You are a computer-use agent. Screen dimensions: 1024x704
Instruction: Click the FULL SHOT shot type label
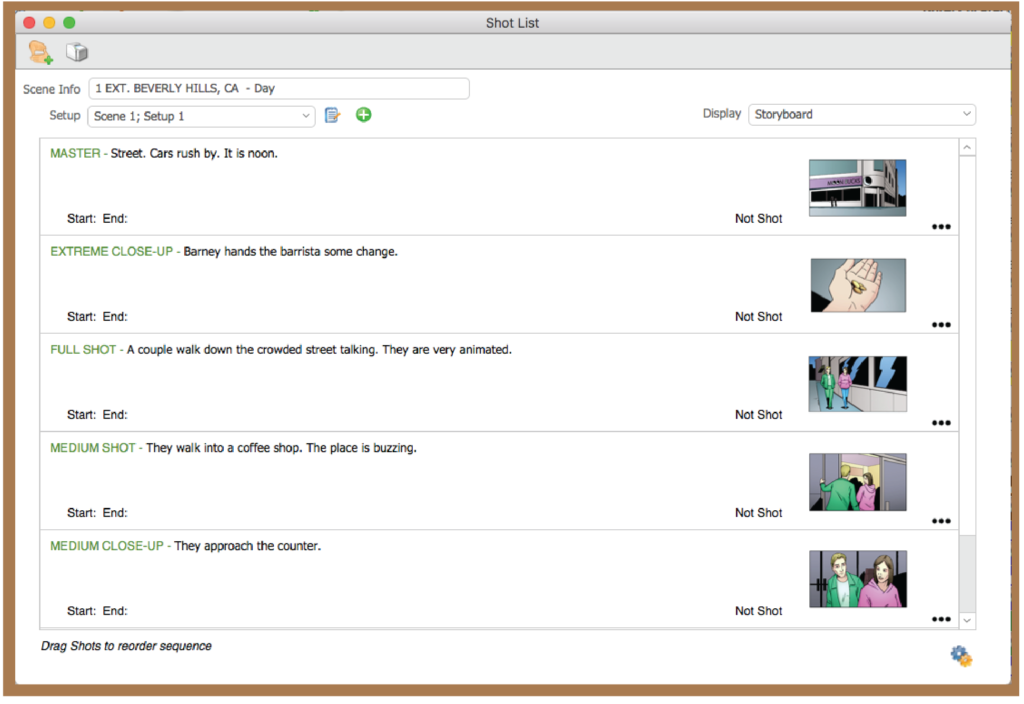pyautogui.click(x=83, y=350)
